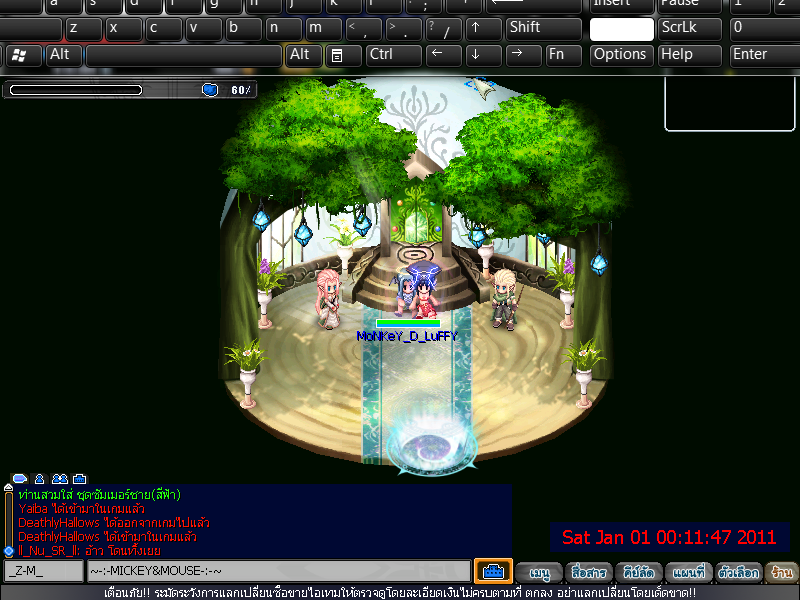The height and width of the screenshot is (600, 800).
Task: Toggle the ScrLk key
Action: click(691, 28)
